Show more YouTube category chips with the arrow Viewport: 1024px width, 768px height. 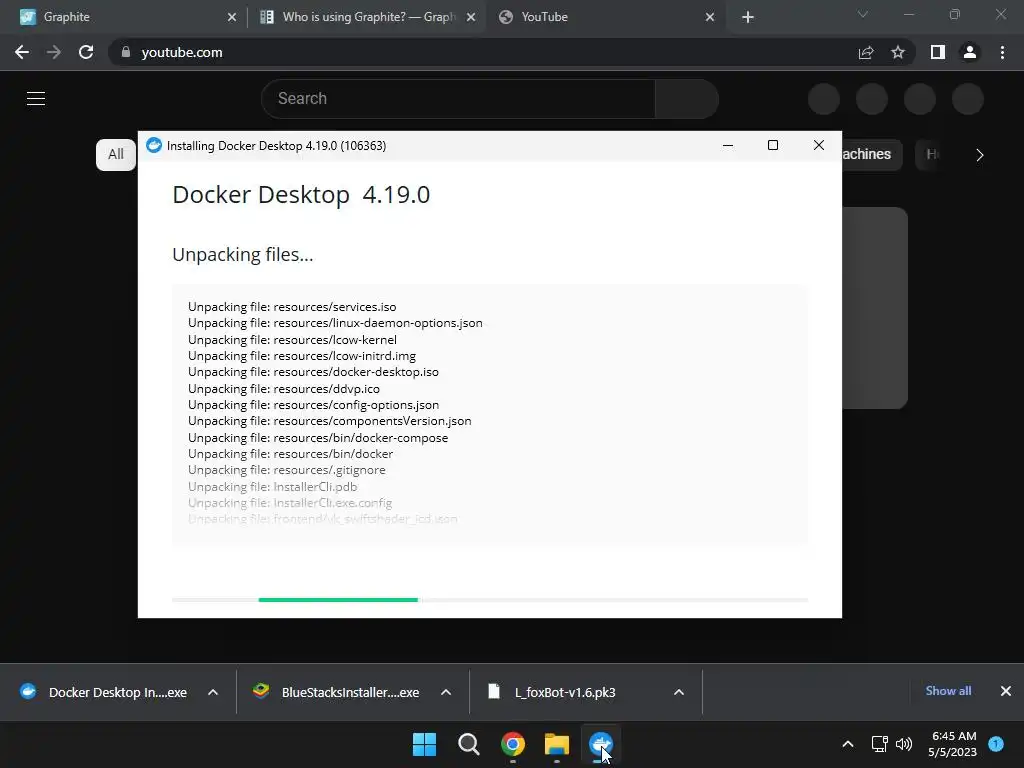click(x=980, y=155)
